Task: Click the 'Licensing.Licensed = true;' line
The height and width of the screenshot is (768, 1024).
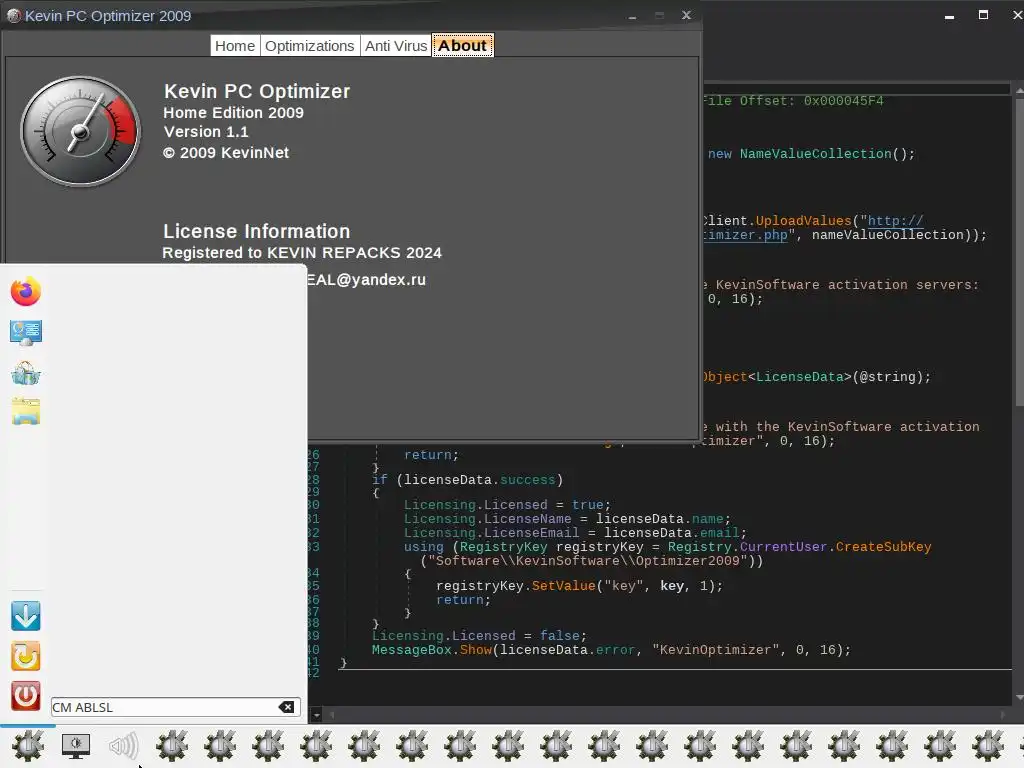Action: 507,505
